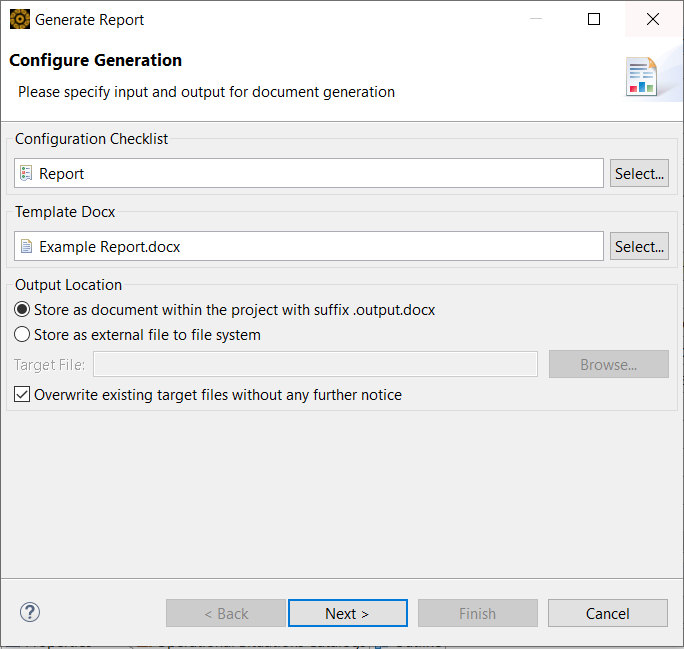Choose Store as document within the project
The width and height of the screenshot is (684, 649).
click(x=22, y=310)
